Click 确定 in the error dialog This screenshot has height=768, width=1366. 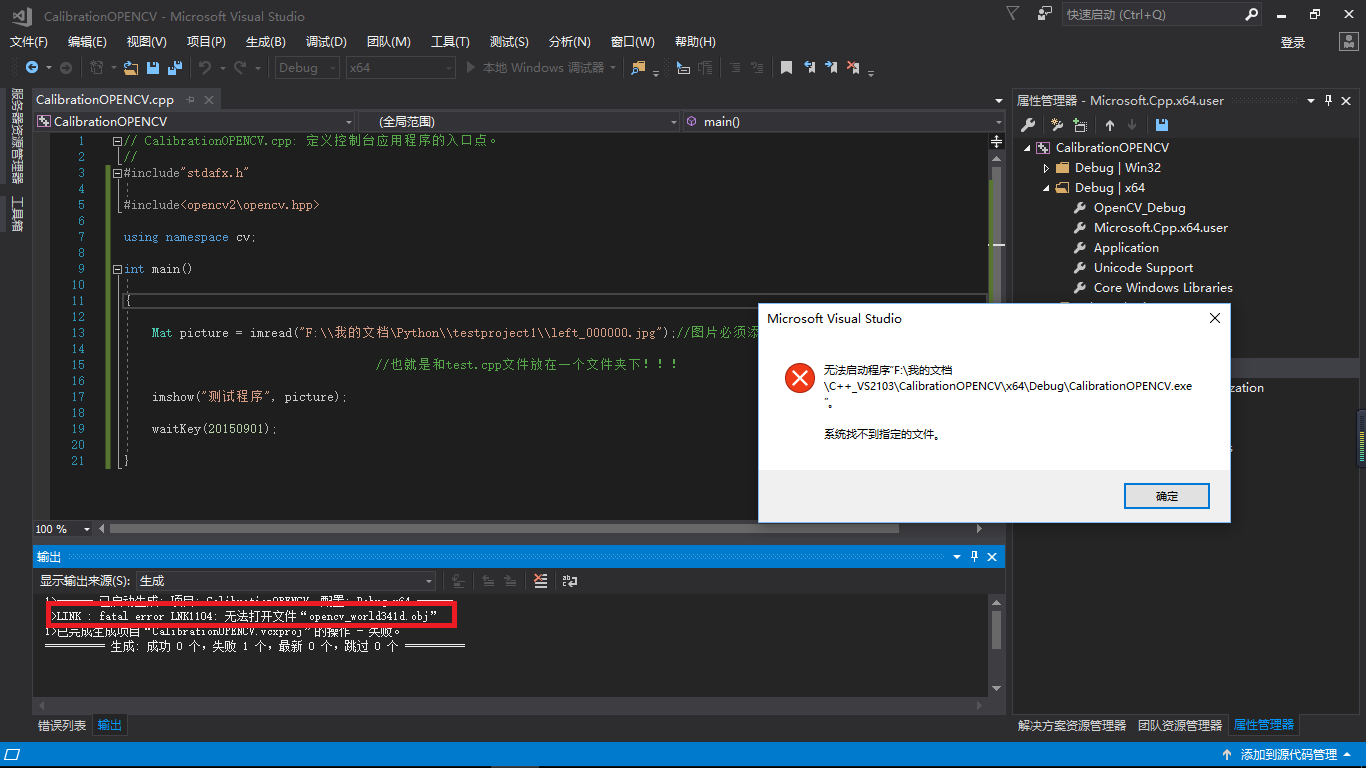pos(1167,496)
